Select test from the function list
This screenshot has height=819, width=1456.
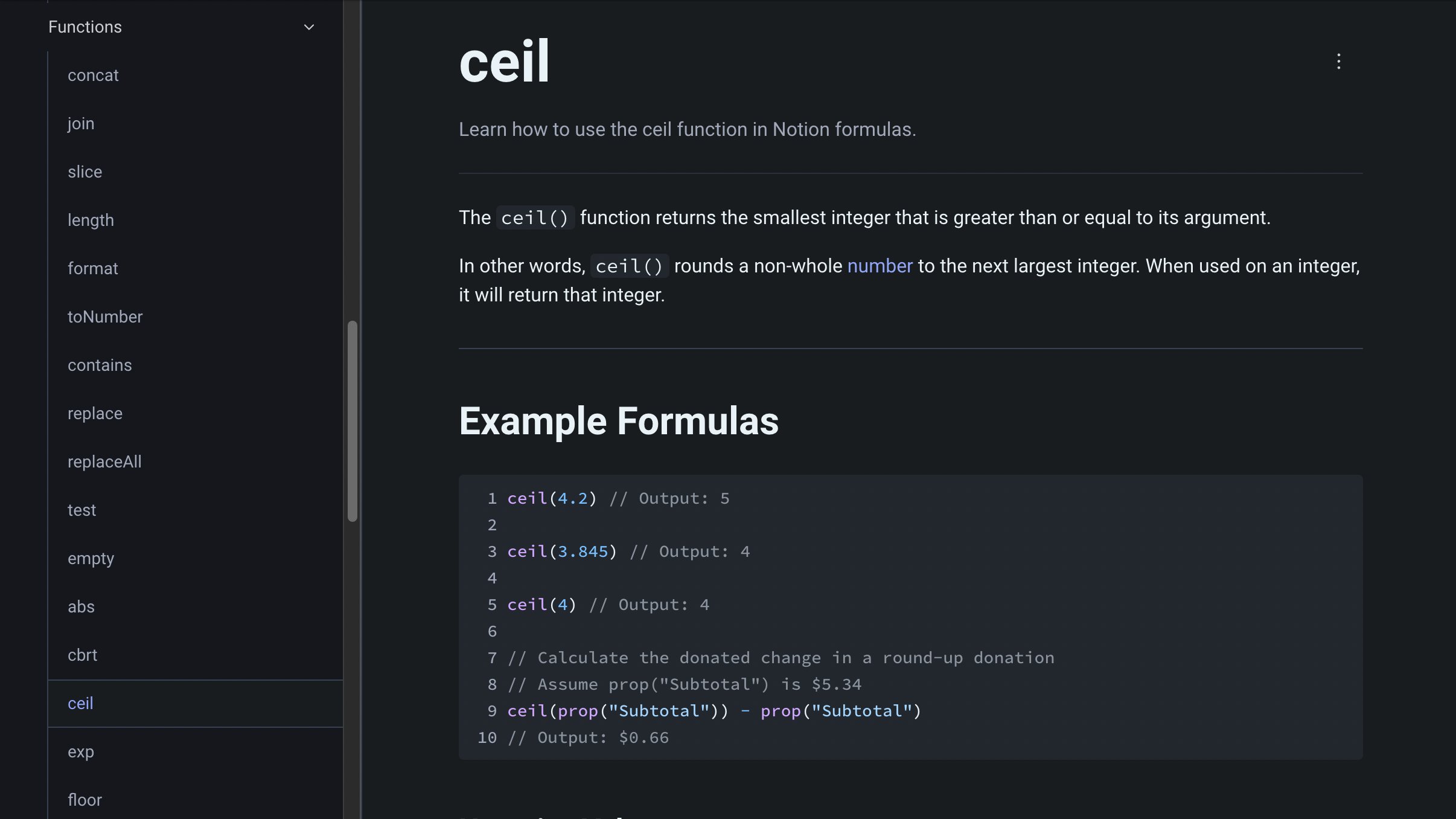point(82,510)
